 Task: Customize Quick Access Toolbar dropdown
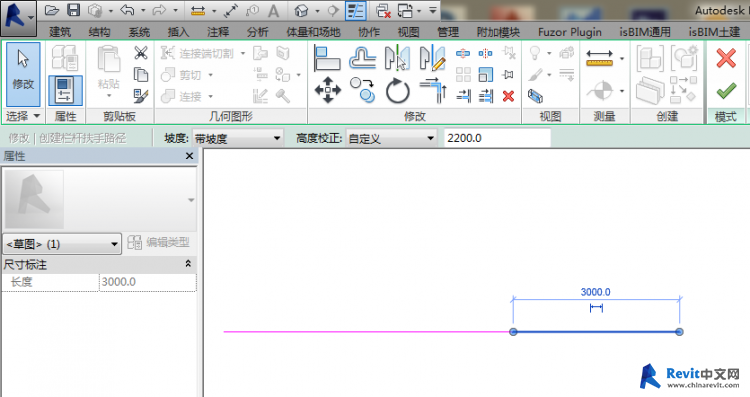[x=432, y=10]
